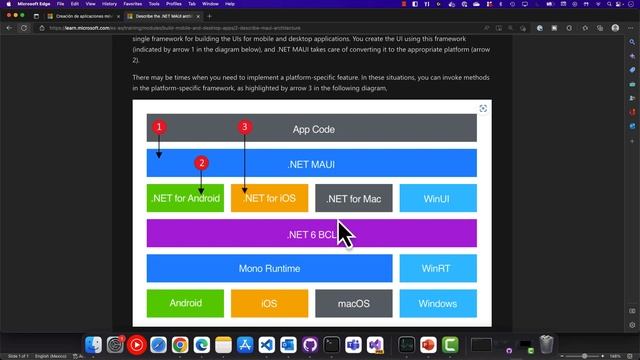Launch Visual Studio from the Dock
The width and height of the screenshot is (640, 360).
(x=375, y=345)
